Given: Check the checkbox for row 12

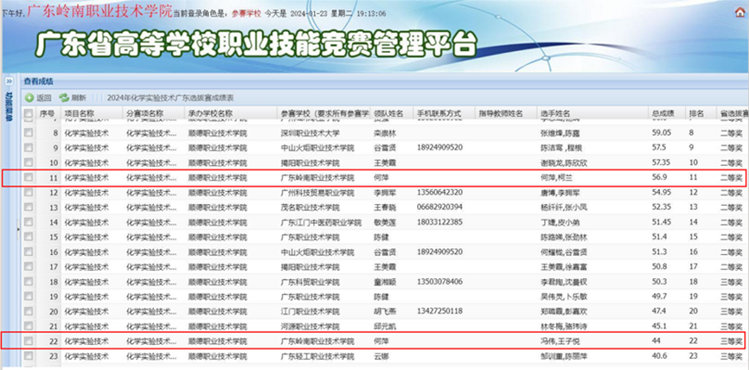Looking at the screenshot, I should tap(29, 192).
